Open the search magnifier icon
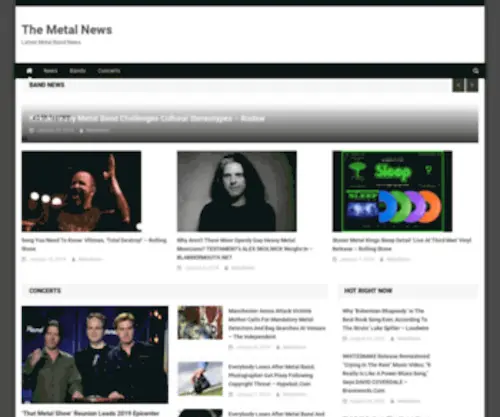The image size is (500, 417). [x=476, y=71]
